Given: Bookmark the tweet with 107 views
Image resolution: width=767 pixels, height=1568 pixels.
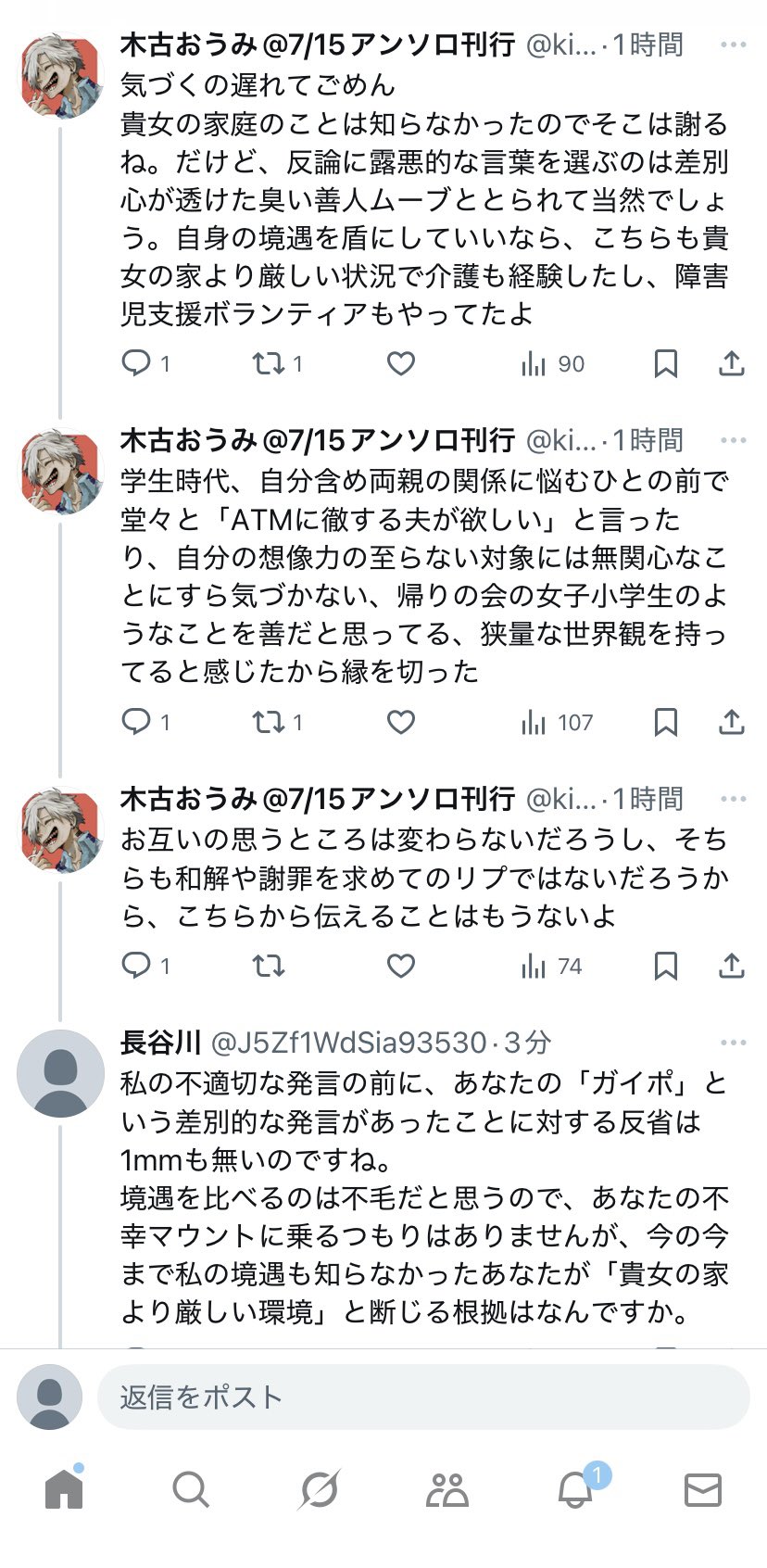Looking at the screenshot, I should pyautogui.click(x=665, y=722).
